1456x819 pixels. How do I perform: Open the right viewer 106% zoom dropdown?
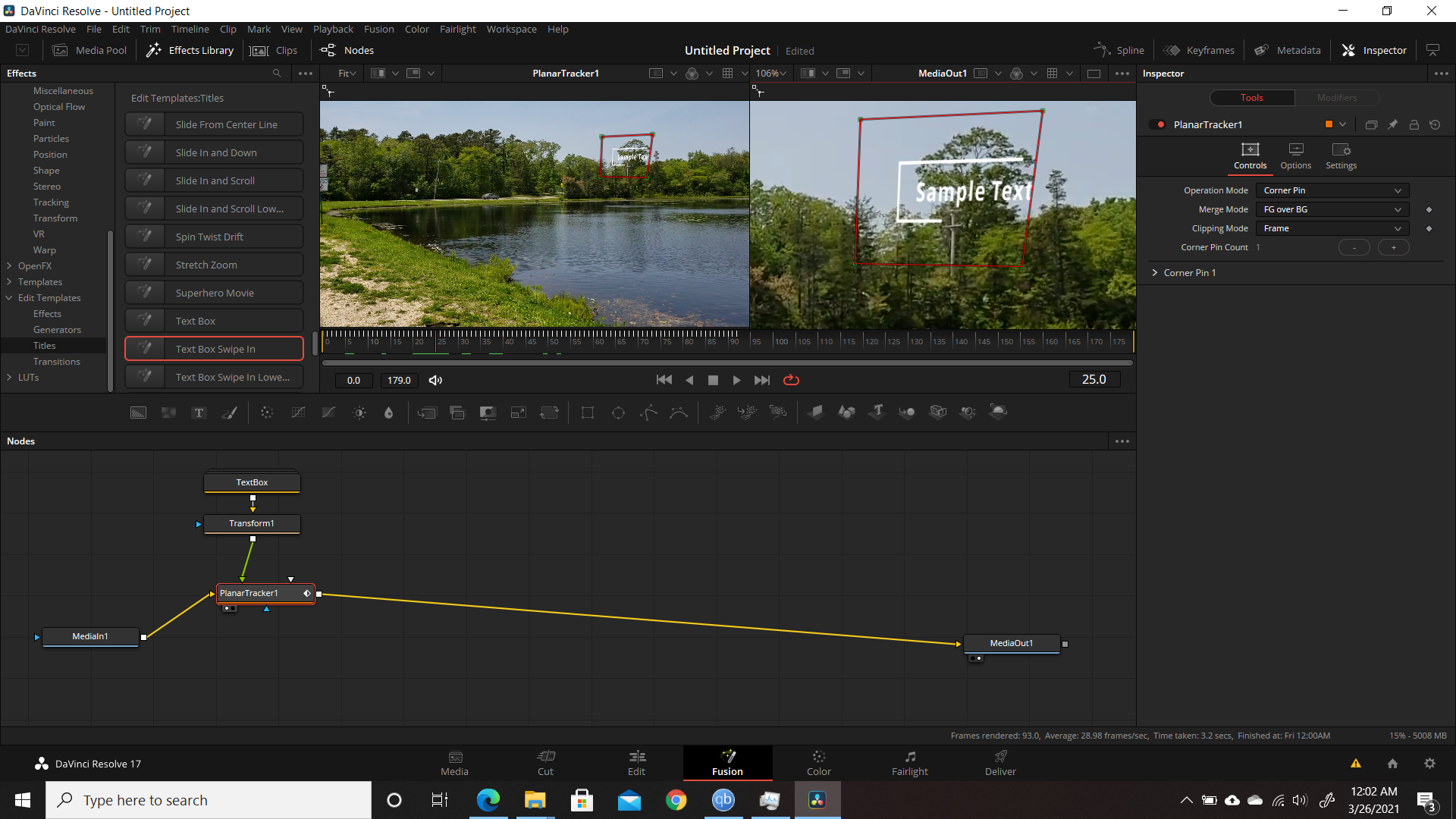(771, 74)
